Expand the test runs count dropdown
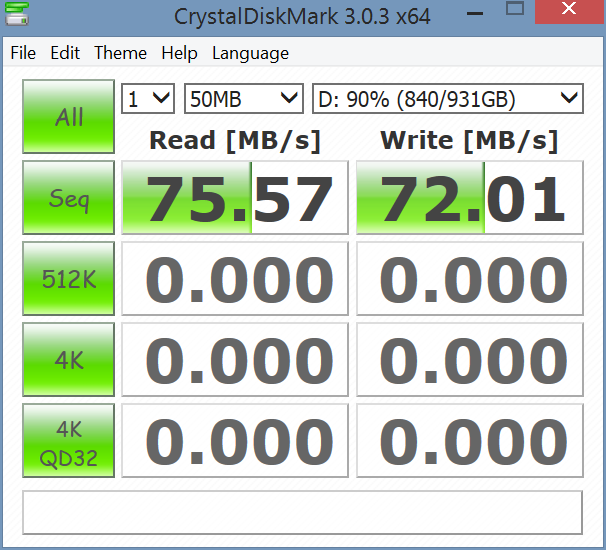The height and width of the screenshot is (550, 606). 148,99
